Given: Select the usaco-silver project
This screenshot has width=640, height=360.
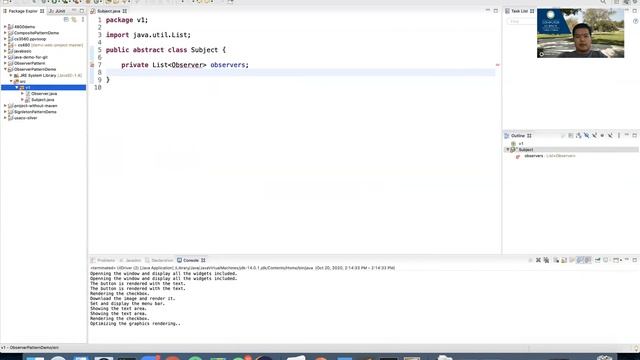Looking at the screenshot, I should (x=25, y=118).
